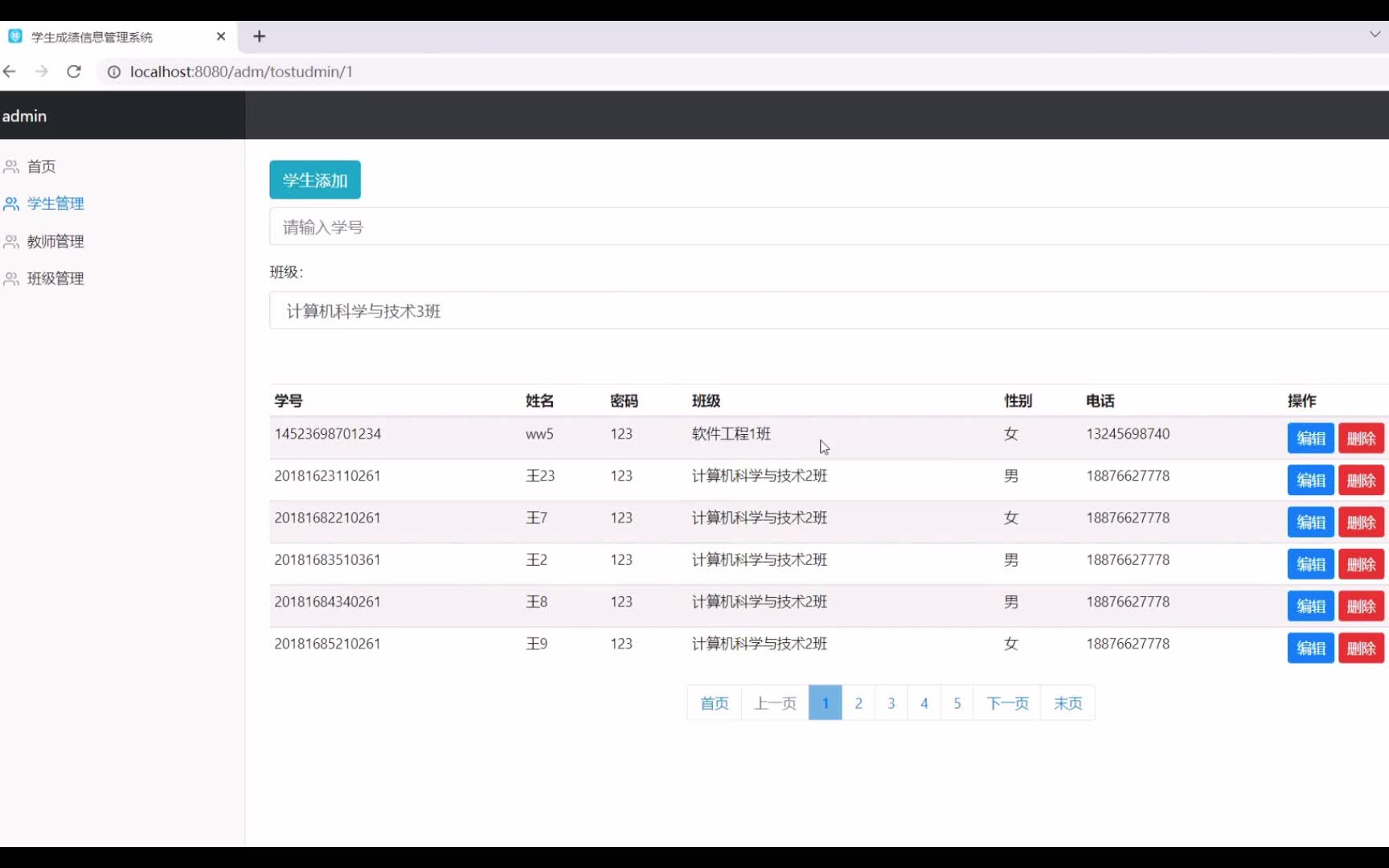Jump to 末页 last page
The width and height of the screenshot is (1389, 868).
tap(1067, 702)
